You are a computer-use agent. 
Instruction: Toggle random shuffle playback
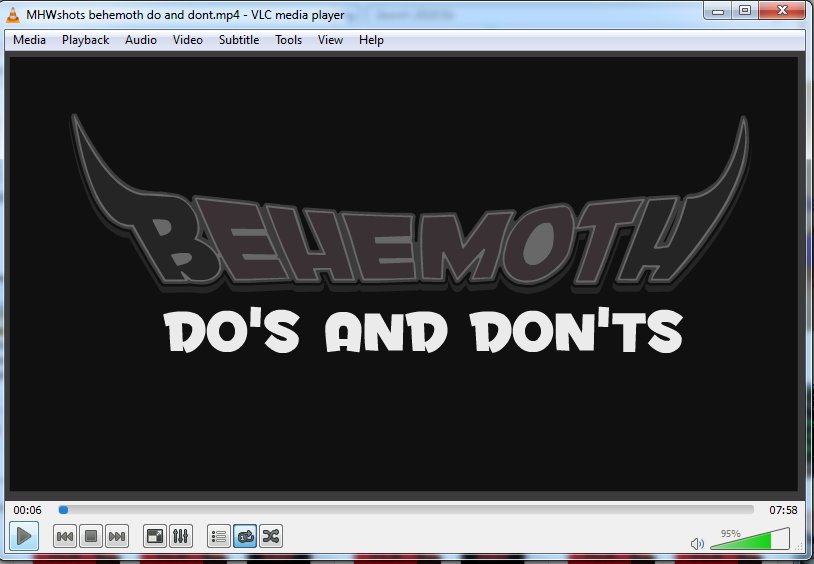point(271,536)
